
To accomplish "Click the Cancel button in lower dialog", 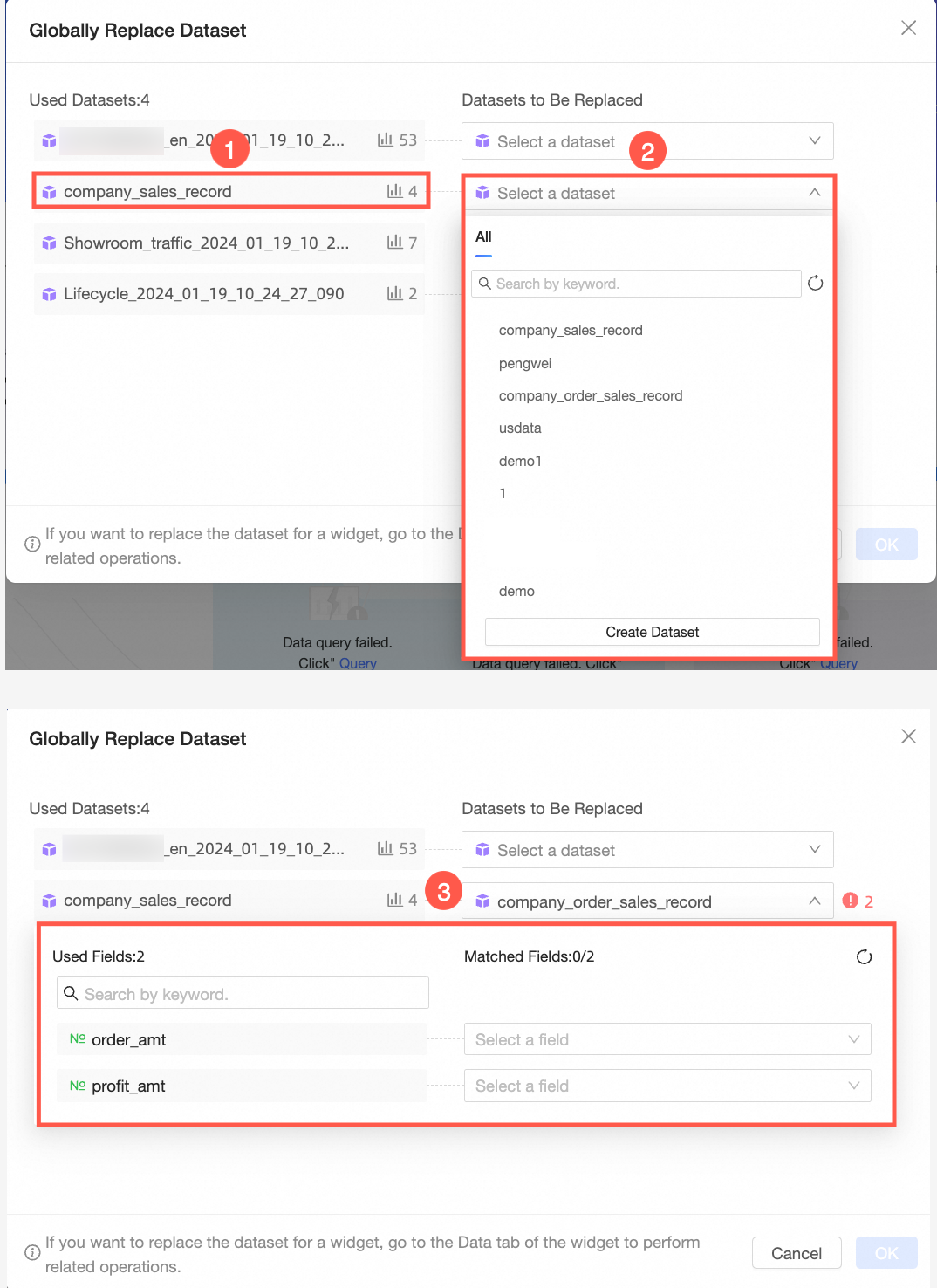I will (796, 1253).
